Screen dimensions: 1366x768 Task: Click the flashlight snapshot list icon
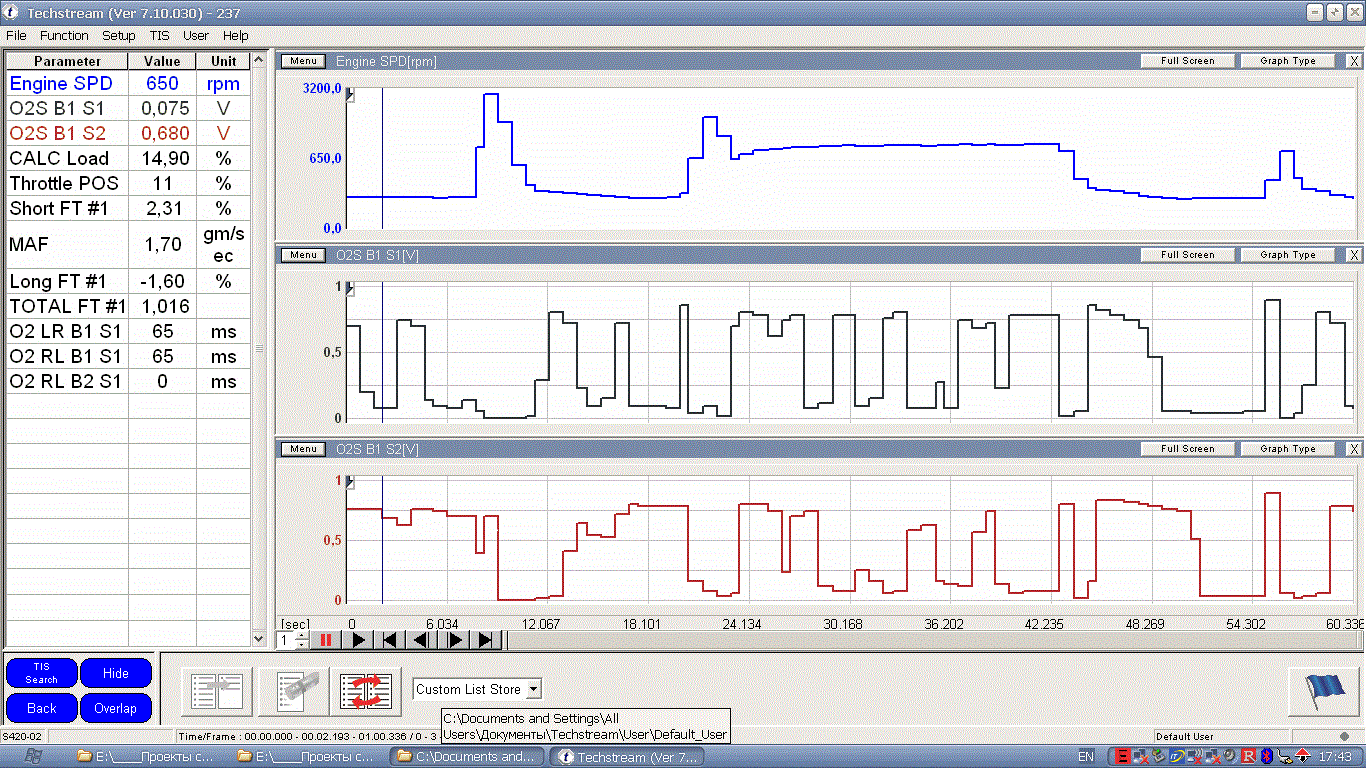click(x=293, y=692)
